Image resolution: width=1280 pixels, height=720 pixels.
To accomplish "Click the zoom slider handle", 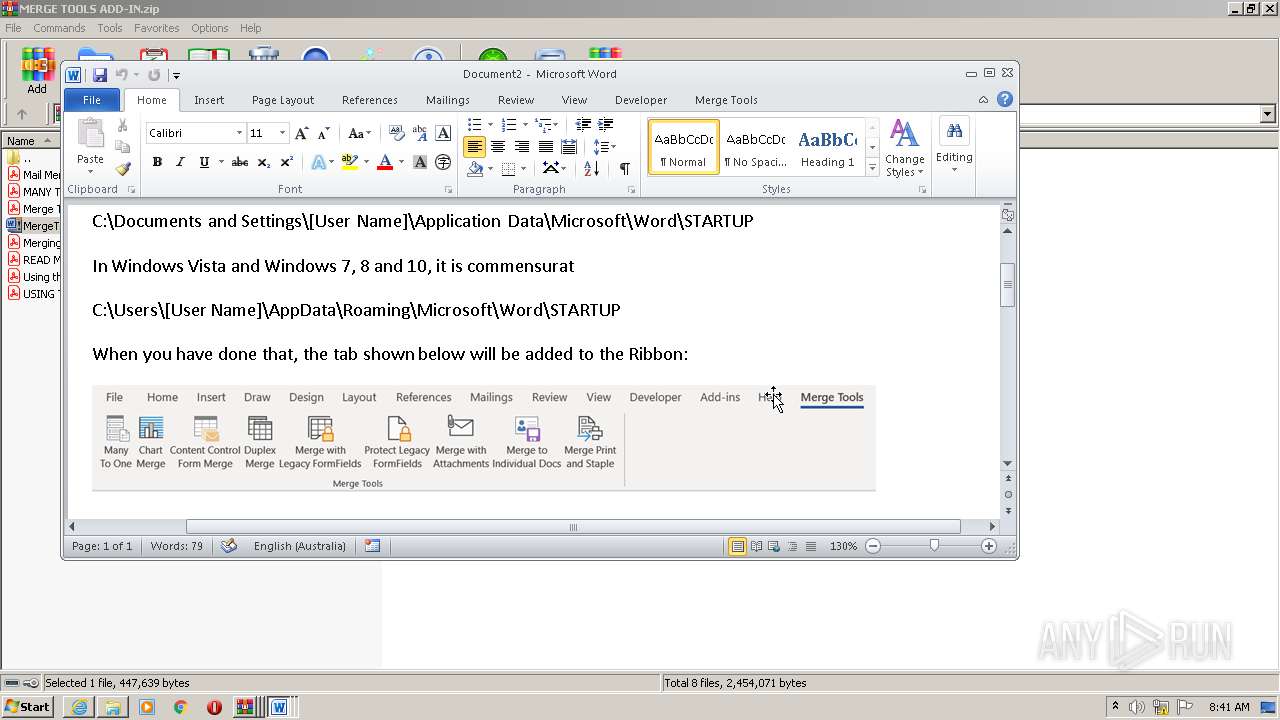I will point(934,546).
